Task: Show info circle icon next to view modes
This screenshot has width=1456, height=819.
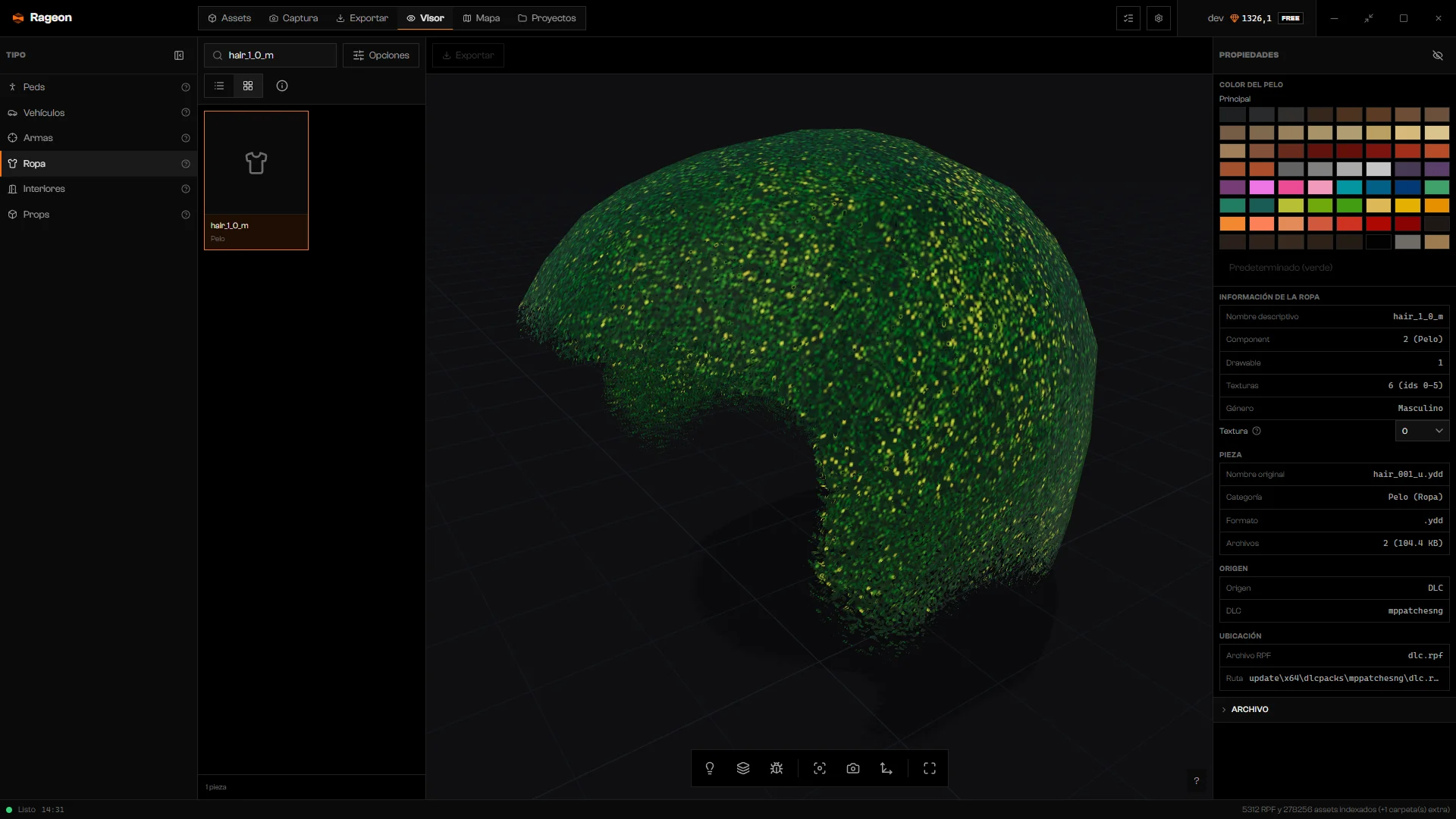Action: click(x=282, y=86)
